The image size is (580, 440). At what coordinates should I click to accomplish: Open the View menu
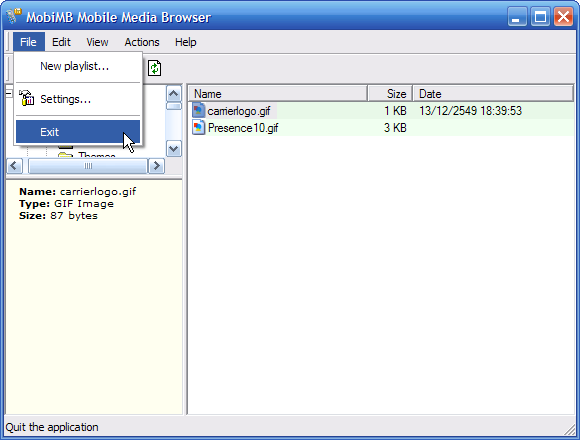click(97, 42)
